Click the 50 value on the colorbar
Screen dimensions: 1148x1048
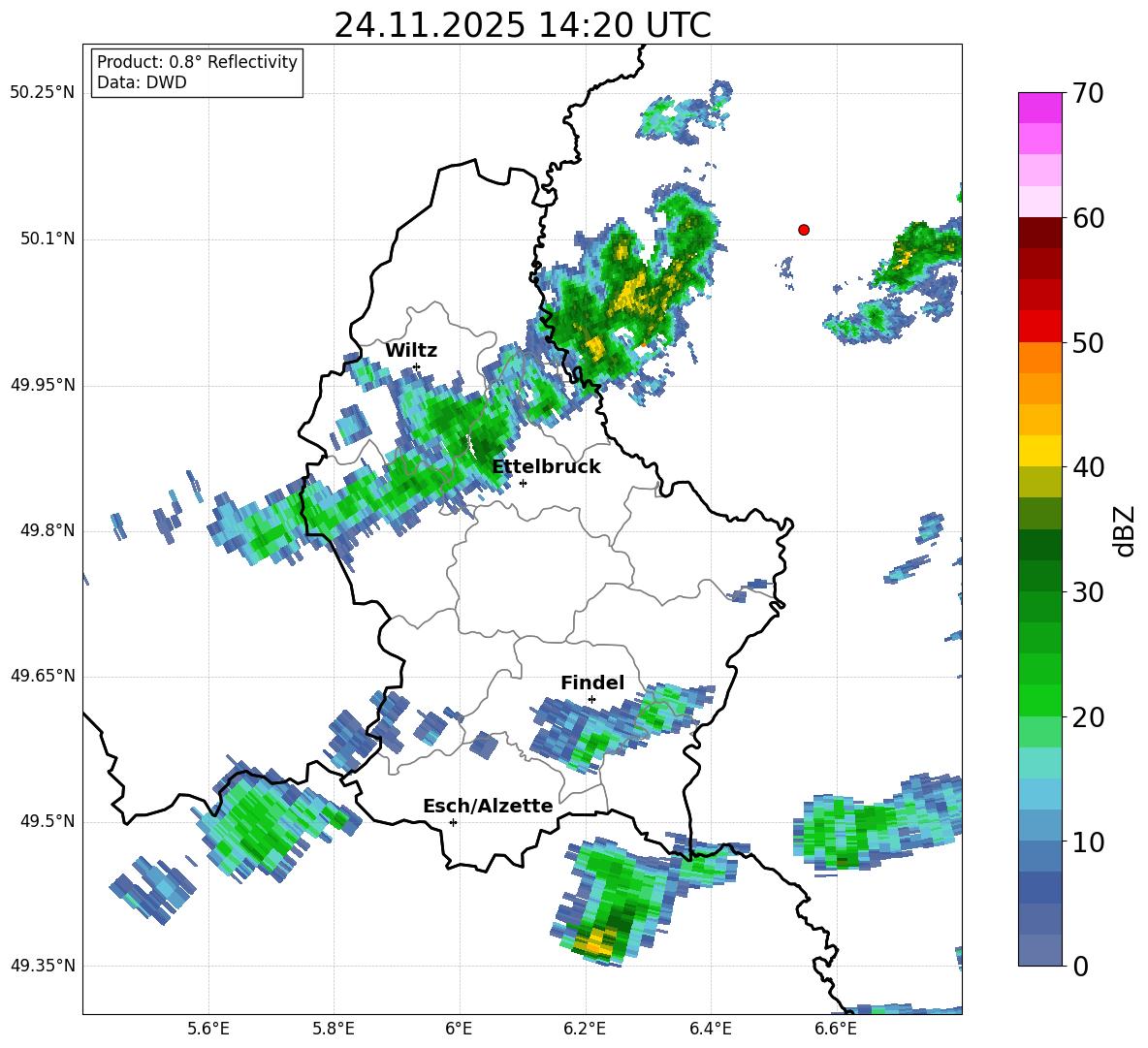tap(1088, 343)
